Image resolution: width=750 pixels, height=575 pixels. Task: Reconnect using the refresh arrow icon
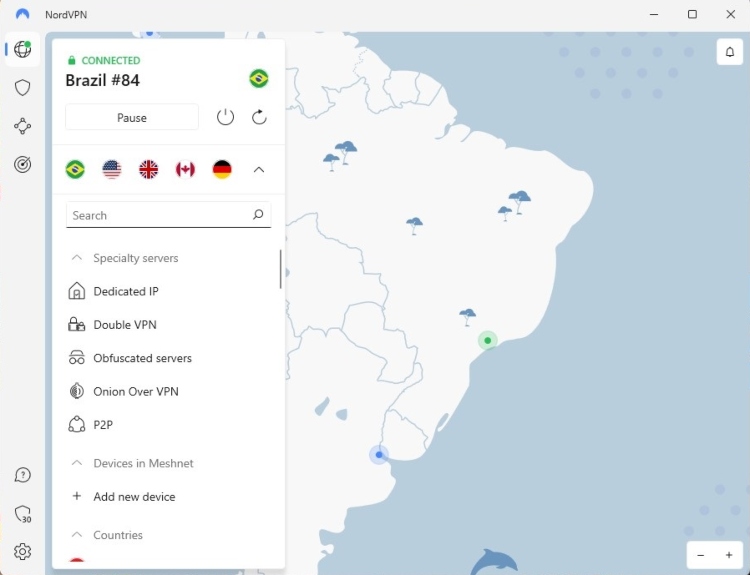(x=259, y=117)
